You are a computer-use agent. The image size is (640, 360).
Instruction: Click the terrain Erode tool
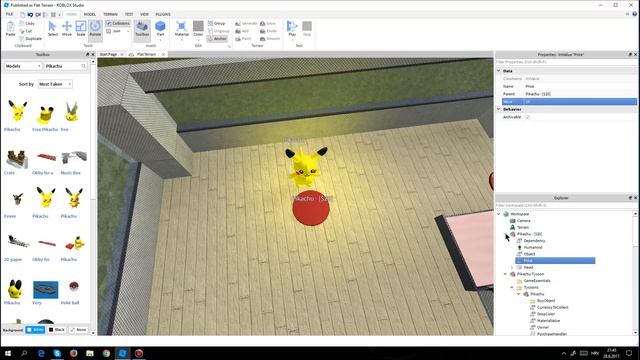(269, 31)
